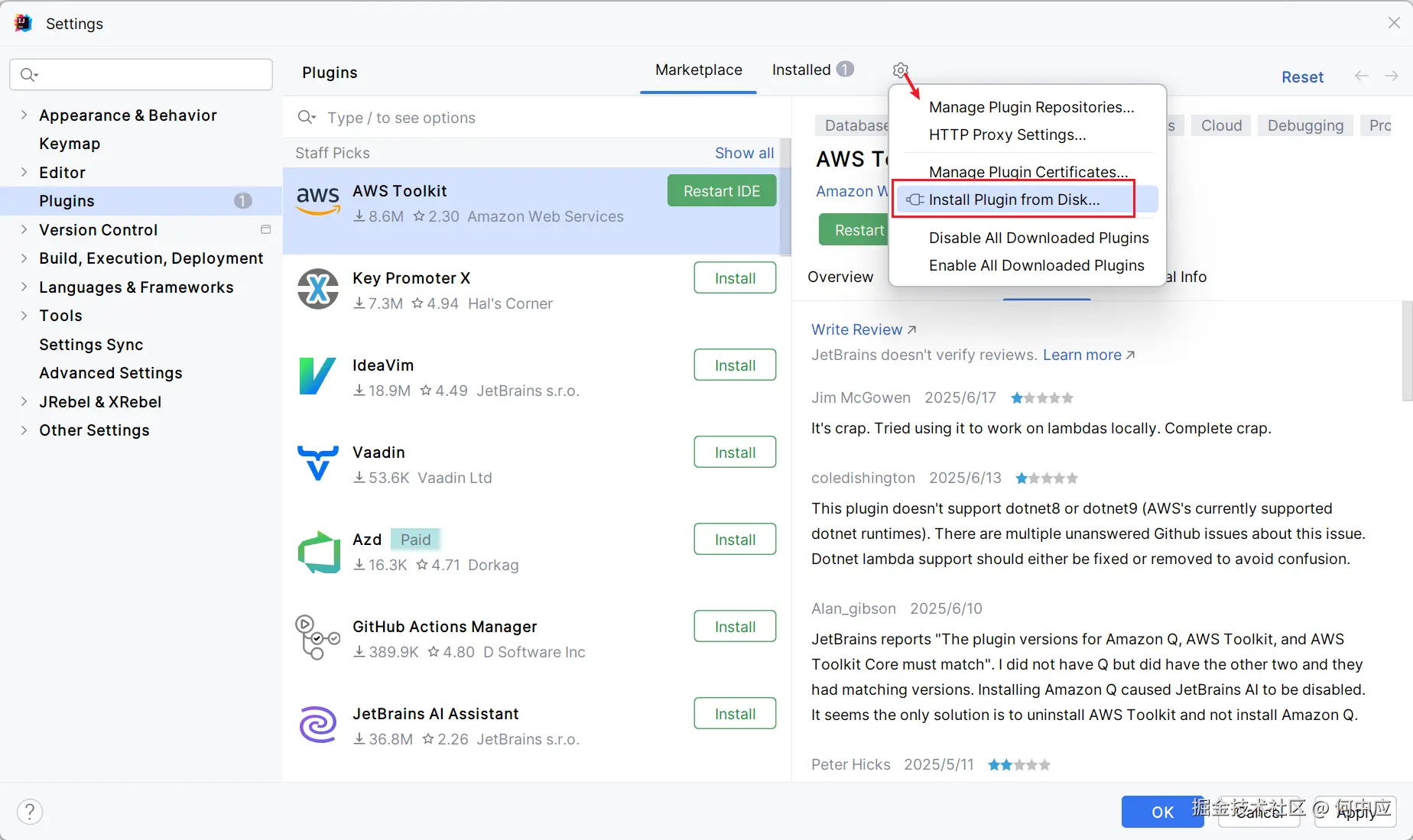The width and height of the screenshot is (1413, 840).
Task: Click the IdeaVim plugin icon
Action: click(x=317, y=376)
